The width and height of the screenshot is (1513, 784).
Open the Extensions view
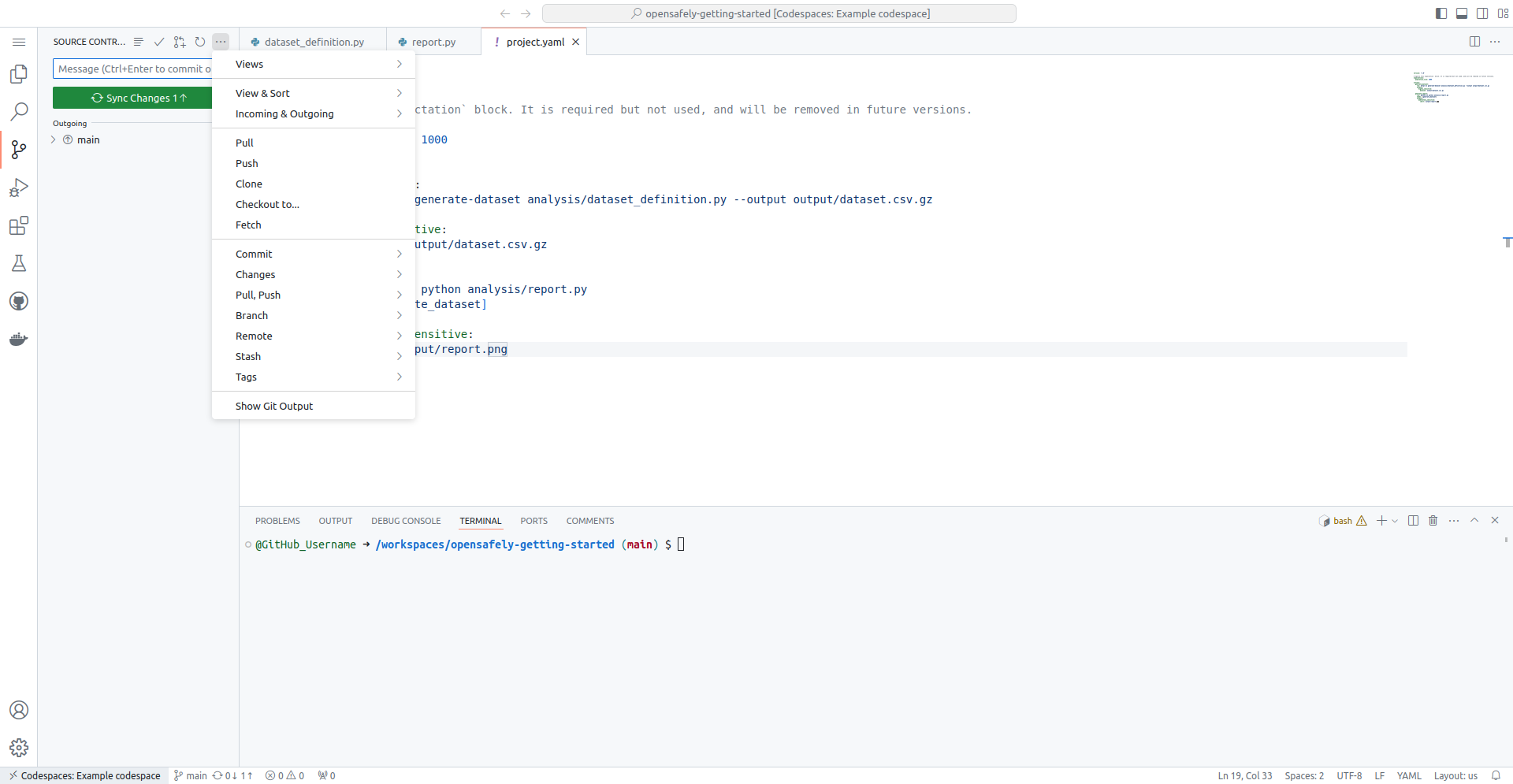(x=19, y=225)
